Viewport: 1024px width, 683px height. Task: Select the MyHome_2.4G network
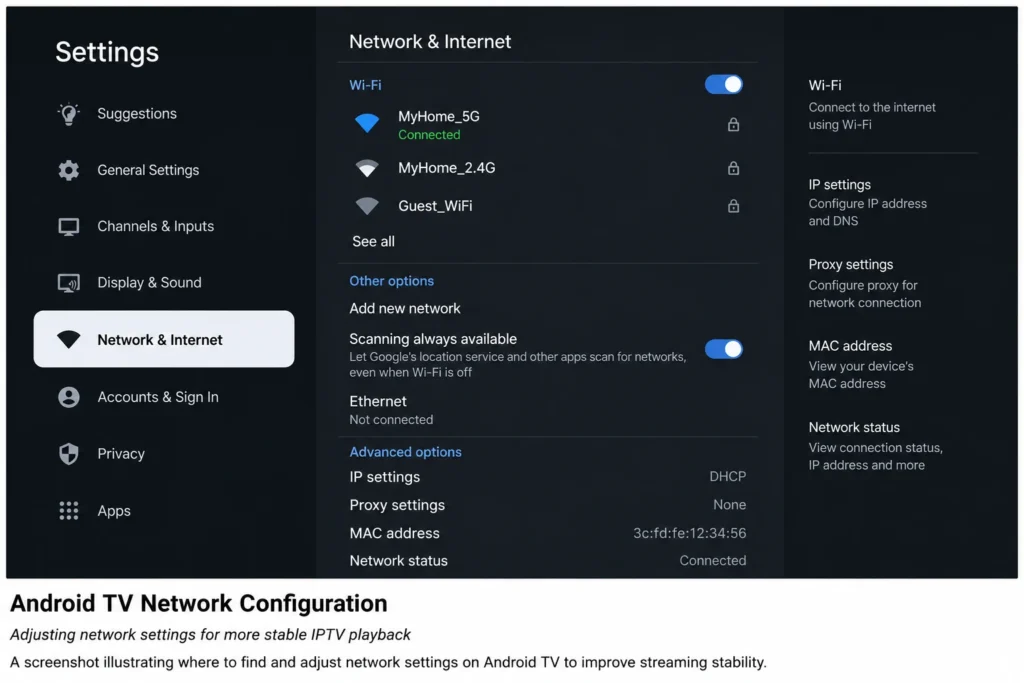click(547, 168)
